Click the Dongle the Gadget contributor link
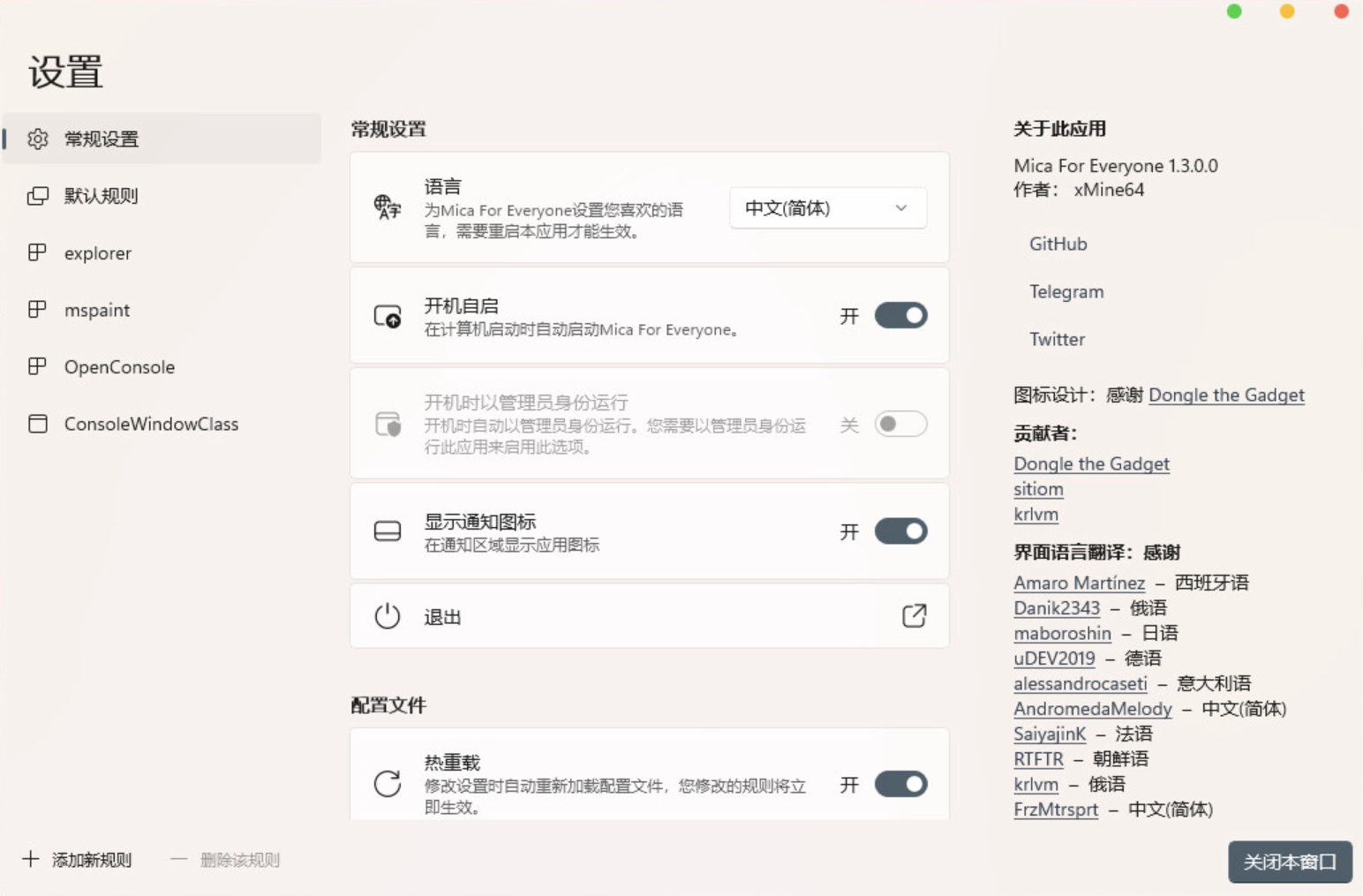This screenshot has height=896, width=1363. coord(1091,463)
